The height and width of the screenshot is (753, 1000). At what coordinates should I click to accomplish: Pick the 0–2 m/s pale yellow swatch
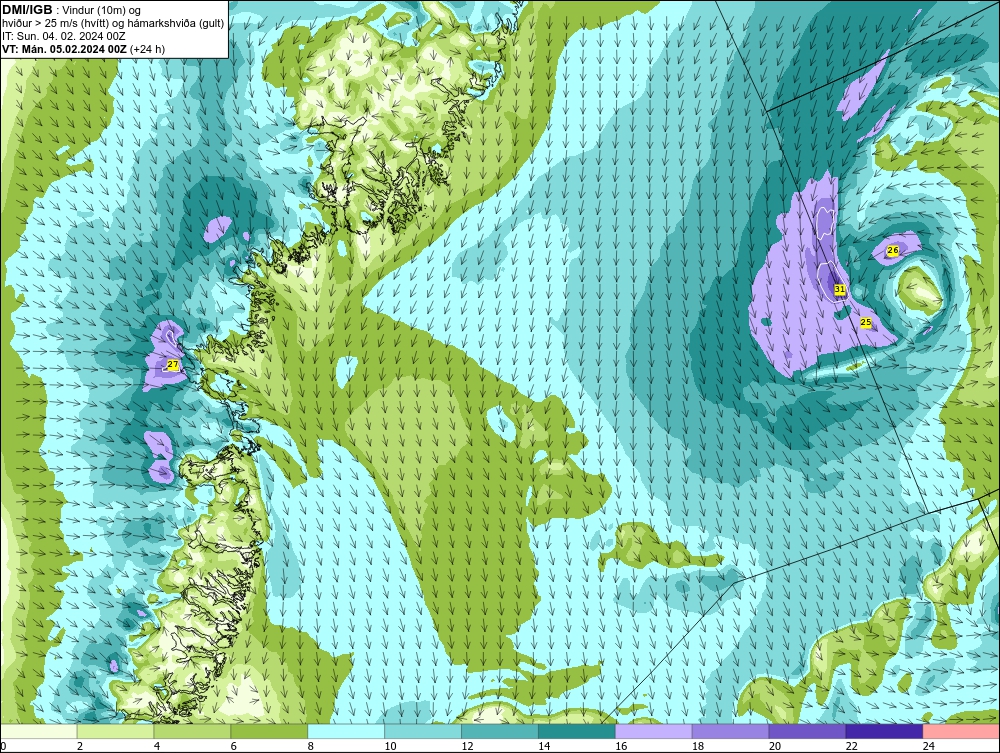click(39, 731)
